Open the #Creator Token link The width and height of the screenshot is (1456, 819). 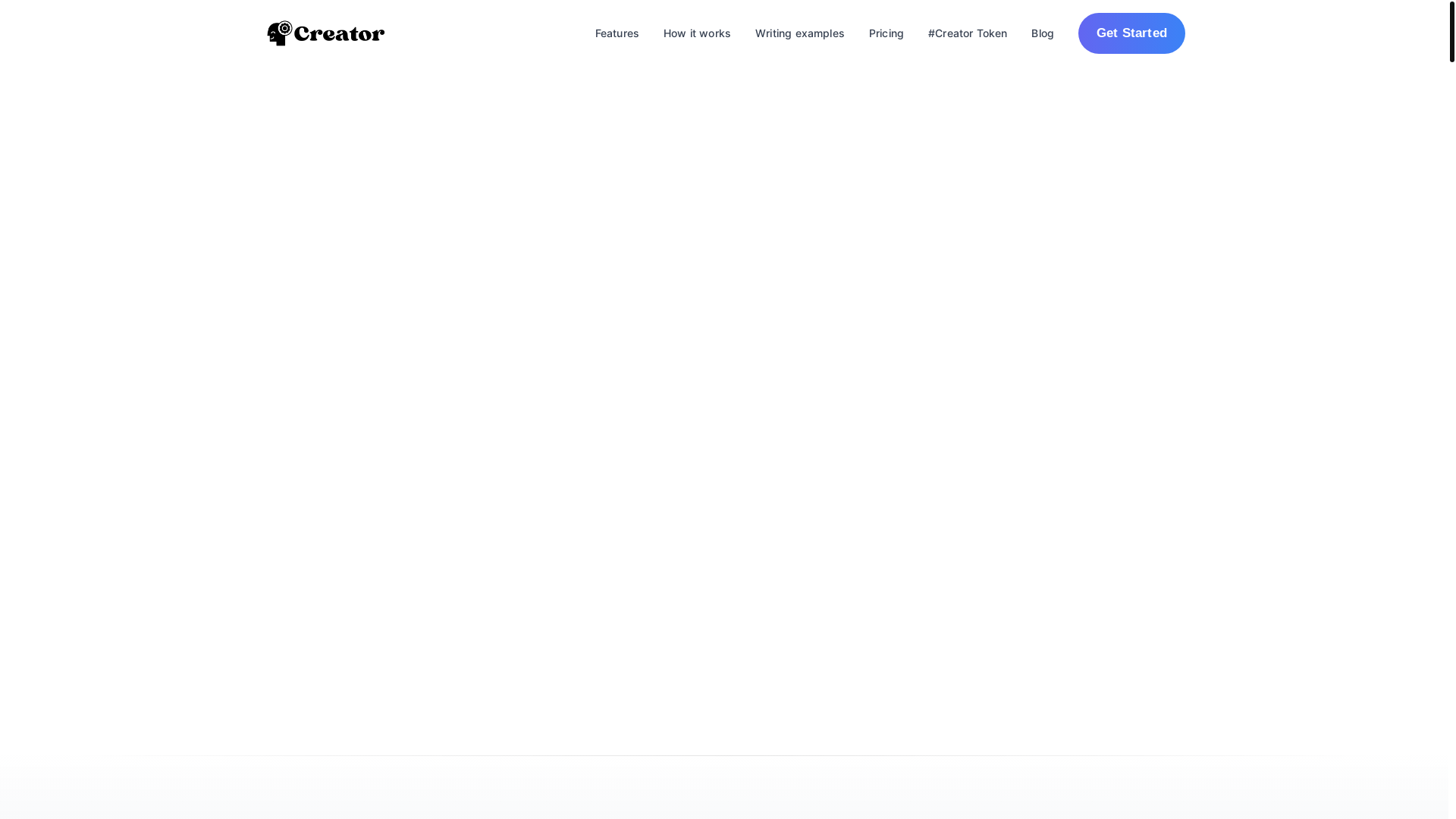[967, 33]
